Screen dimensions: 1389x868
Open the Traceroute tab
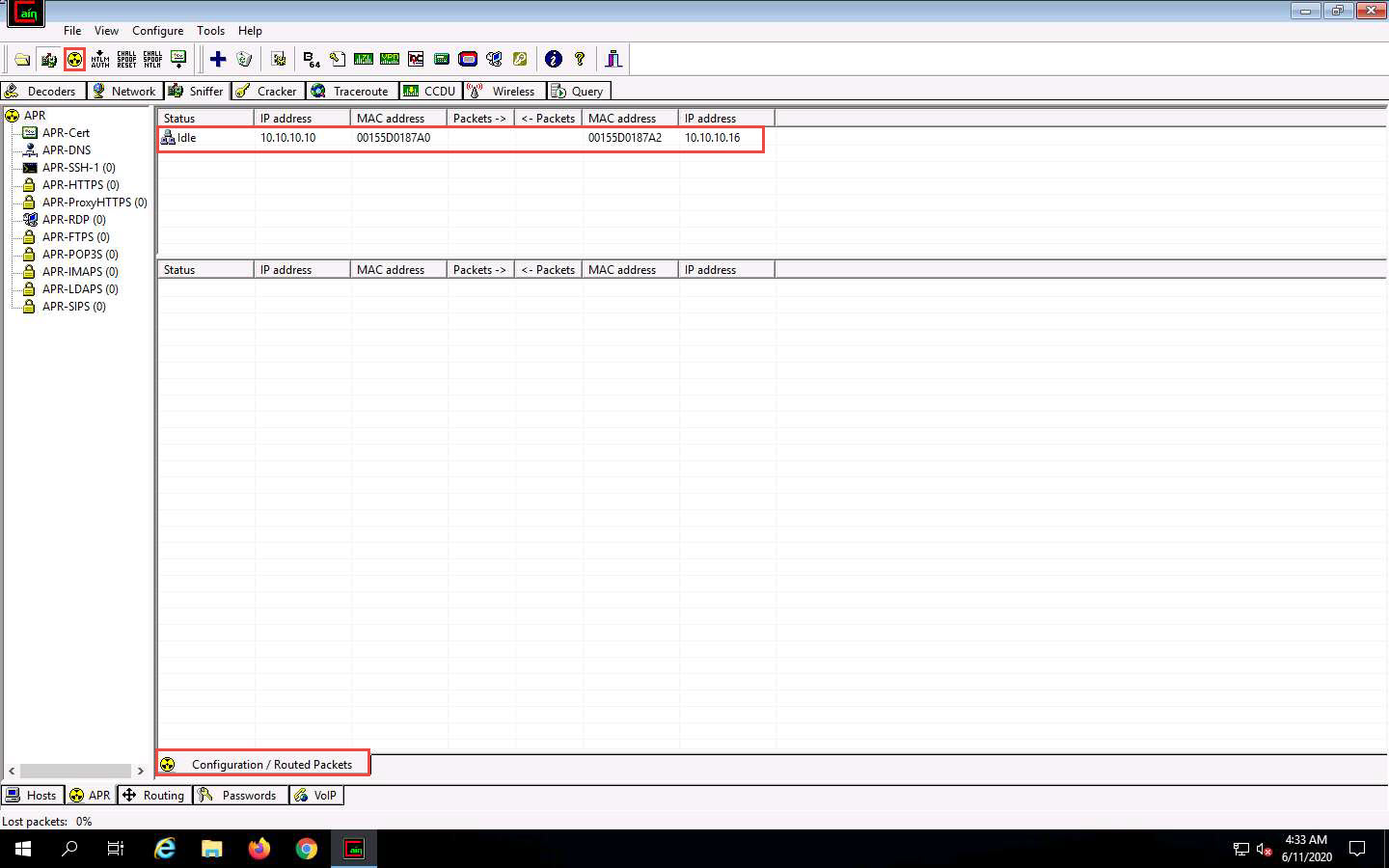pyautogui.click(x=352, y=91)
